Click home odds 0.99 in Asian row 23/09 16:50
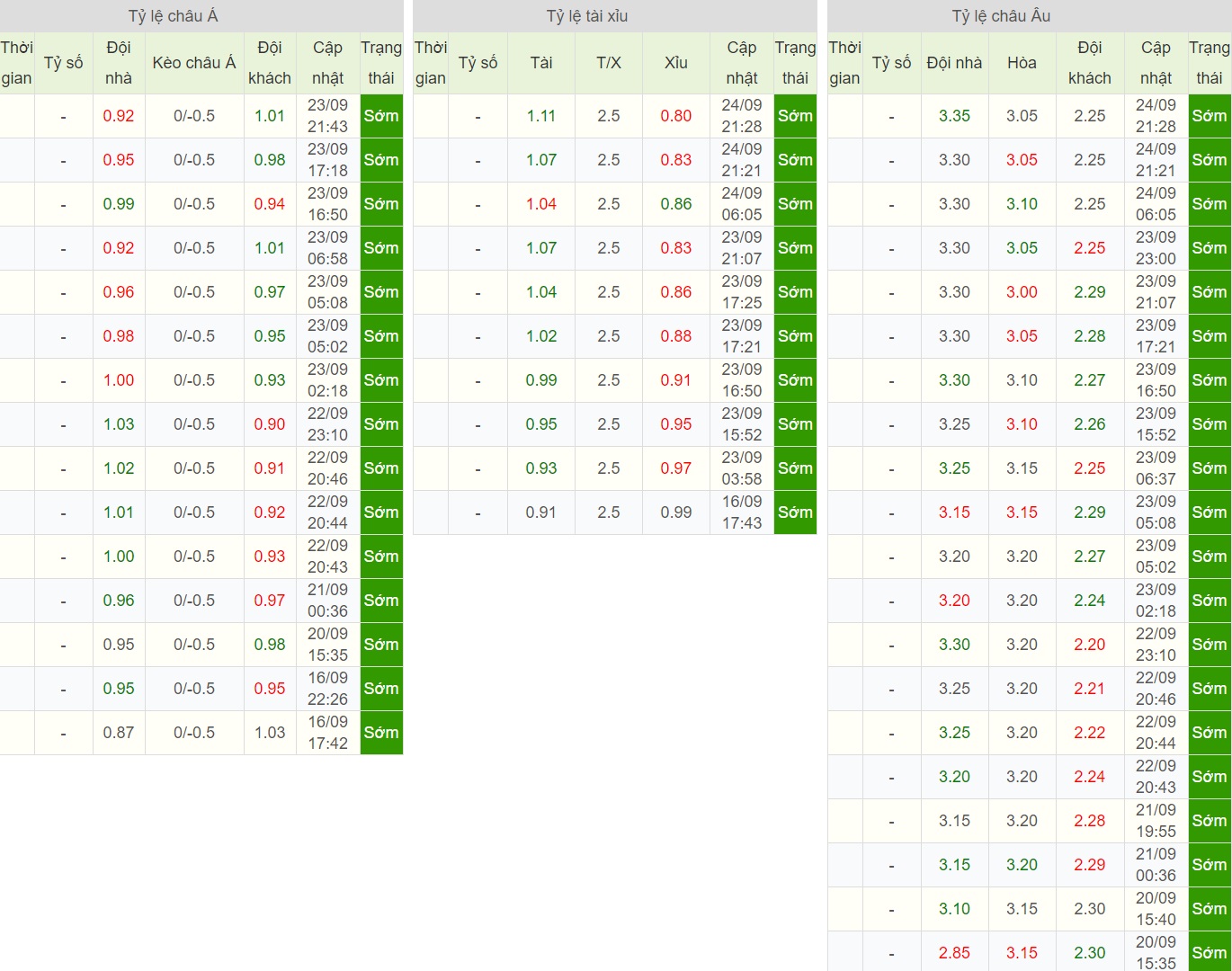 (x=119, y=204)
